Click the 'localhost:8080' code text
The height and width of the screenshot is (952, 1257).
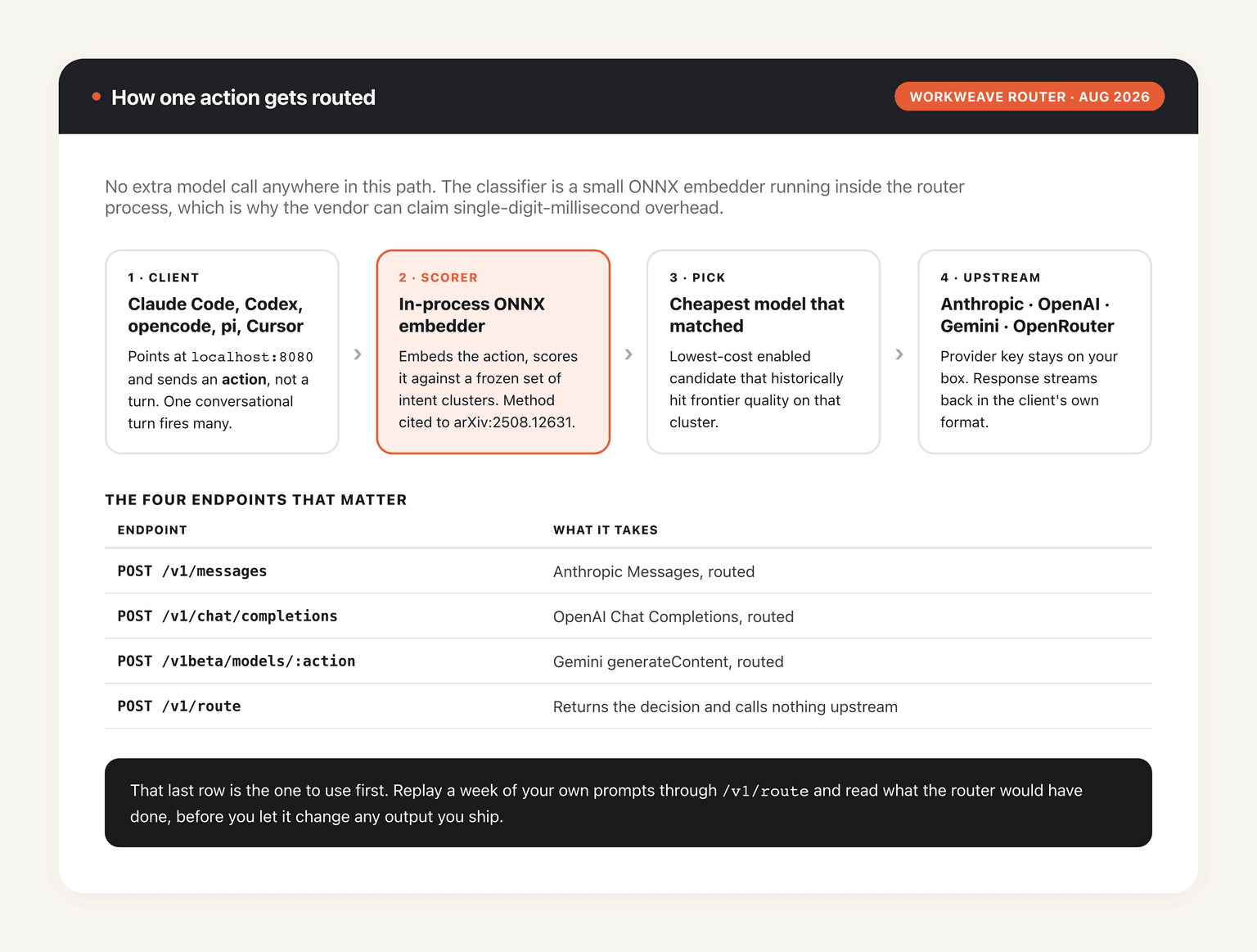(x=252, y=357)
